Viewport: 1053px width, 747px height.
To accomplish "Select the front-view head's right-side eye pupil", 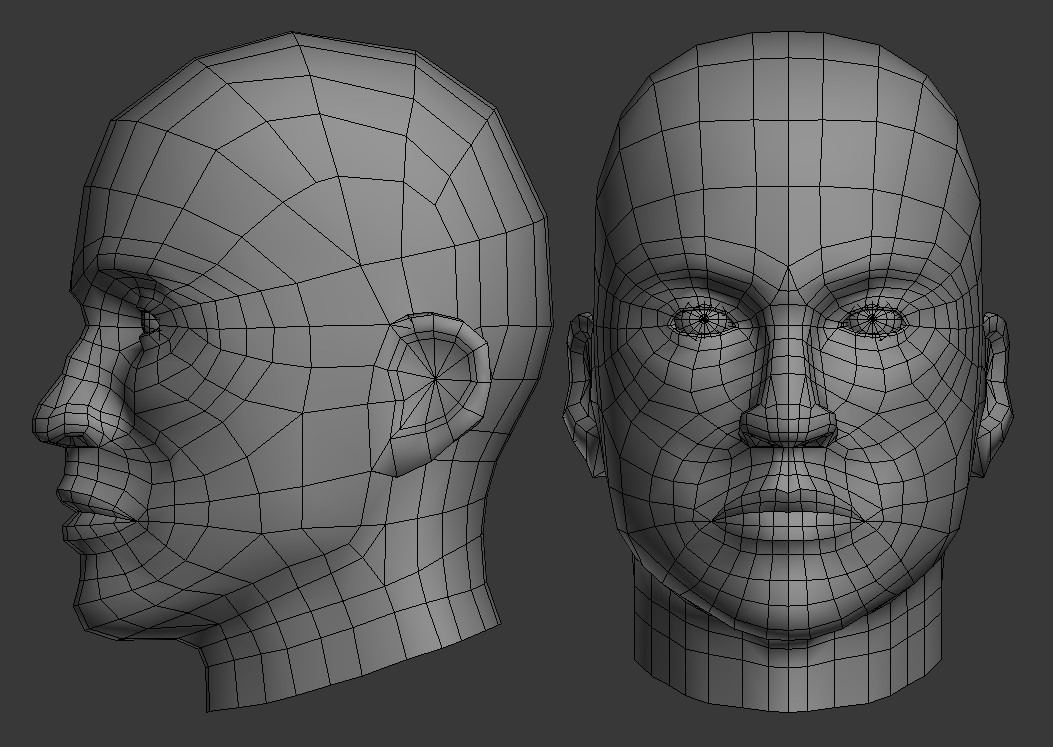I will tap(872, 318).
